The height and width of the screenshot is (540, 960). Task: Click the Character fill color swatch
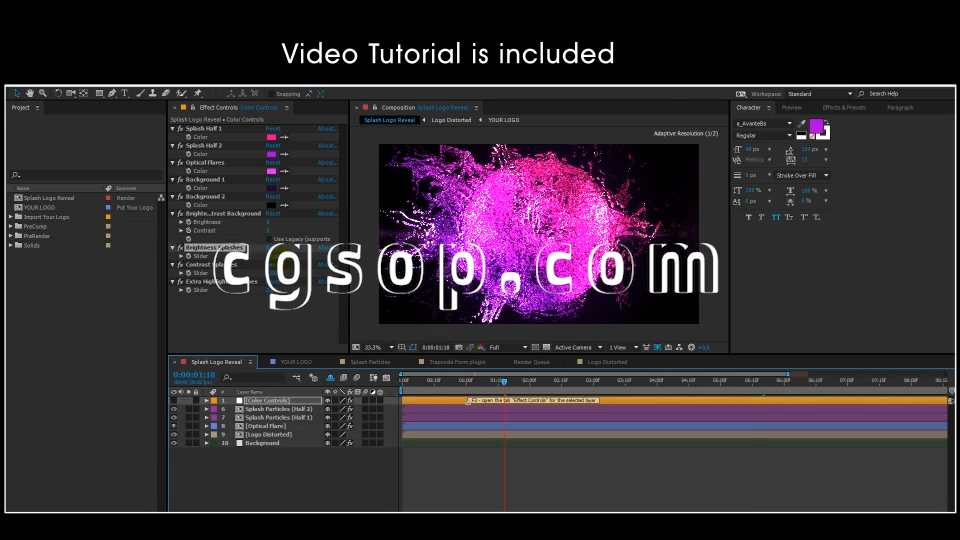pyautogui.click(x=816, y=126)
